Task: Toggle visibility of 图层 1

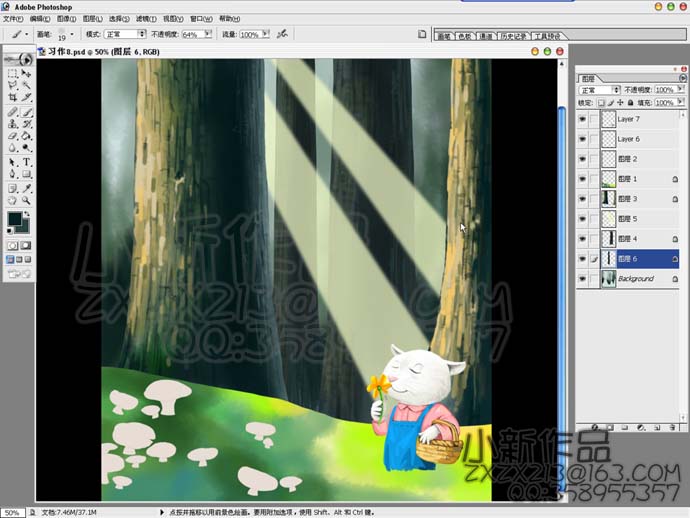Action: pos(582,179)
